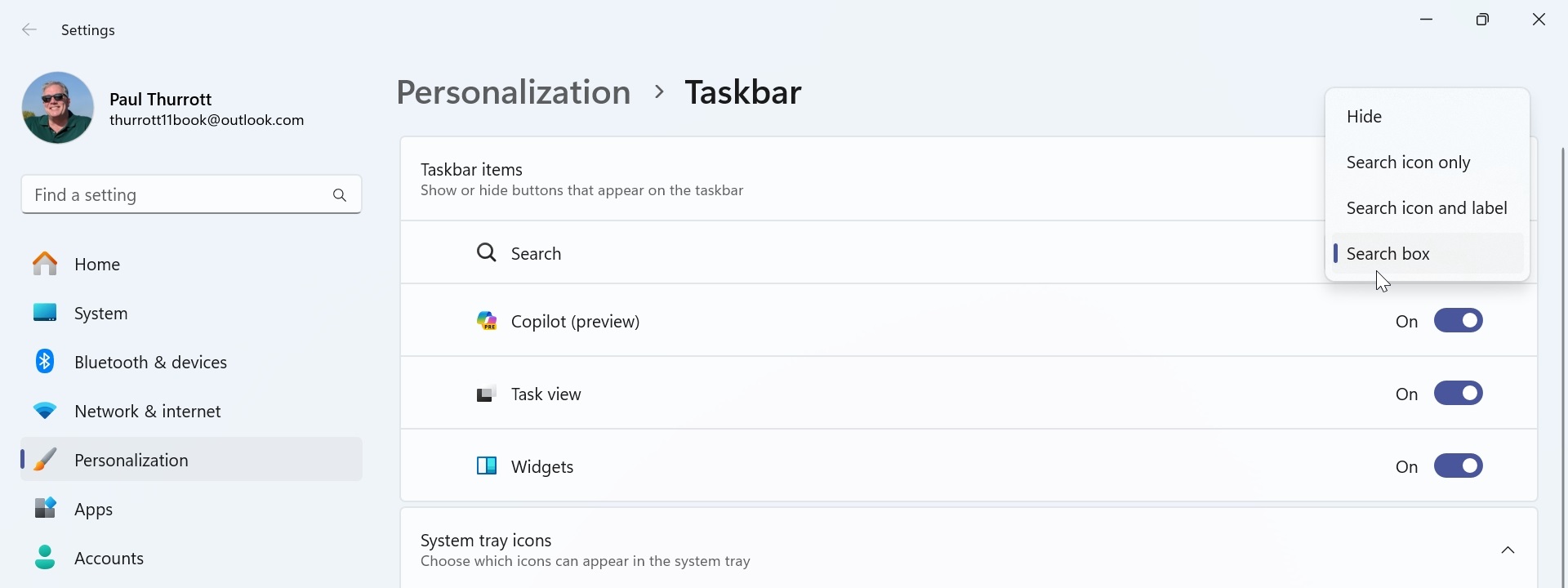This screenshot has width=1568, height=588.
Task: Click the Find a setting search field
Action: pos(171,195)
